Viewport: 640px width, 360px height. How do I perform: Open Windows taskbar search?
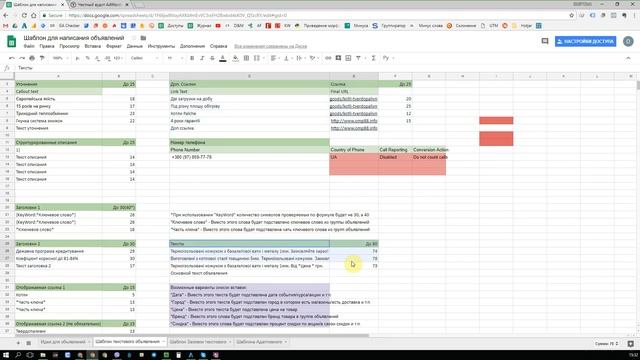pos(18,355)
